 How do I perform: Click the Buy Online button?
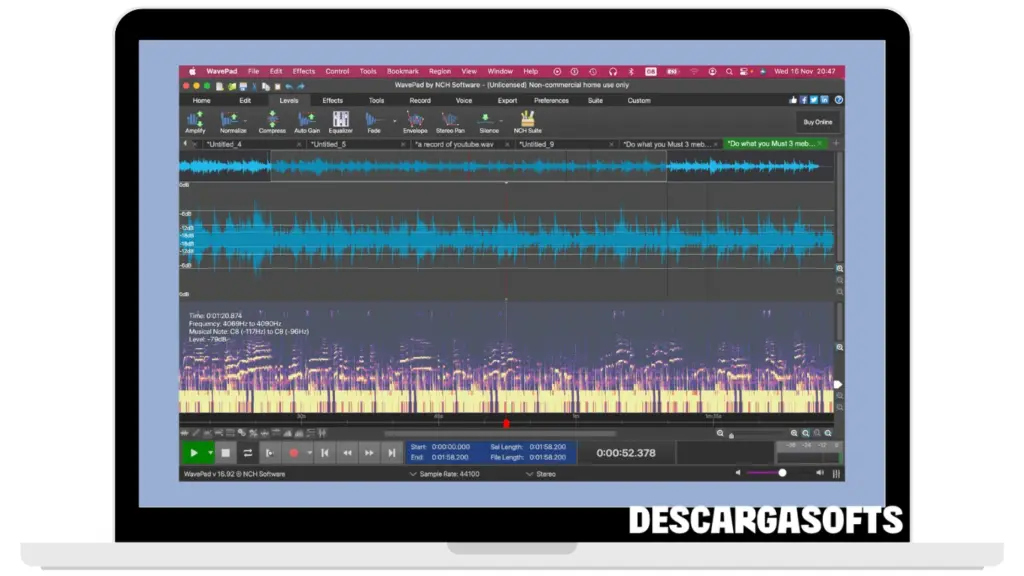pos(817,122)
